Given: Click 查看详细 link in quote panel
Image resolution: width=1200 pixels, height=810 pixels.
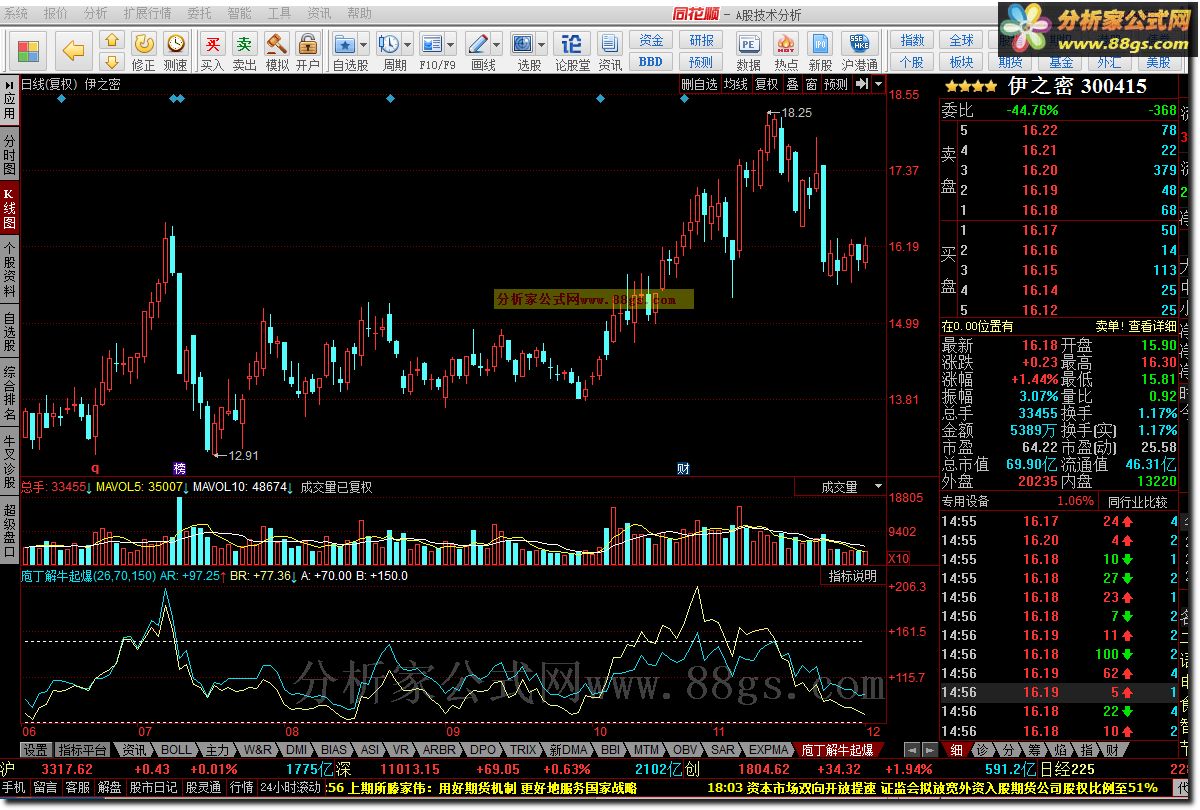Looking at the screenshot, I should tap(1152, 326).
